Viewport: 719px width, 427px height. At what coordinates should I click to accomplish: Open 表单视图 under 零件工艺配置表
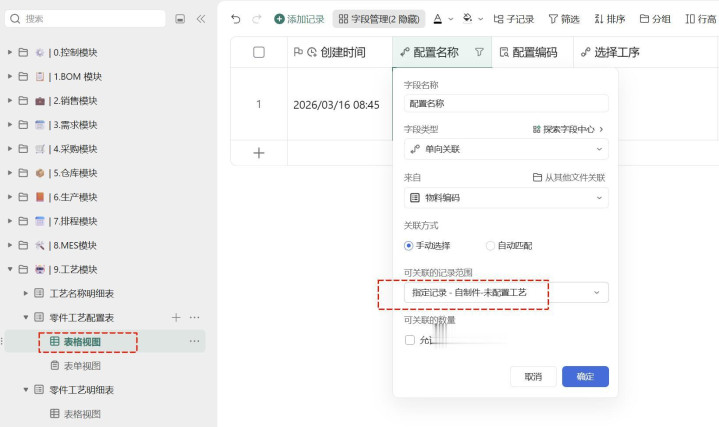tap(82, 365)
